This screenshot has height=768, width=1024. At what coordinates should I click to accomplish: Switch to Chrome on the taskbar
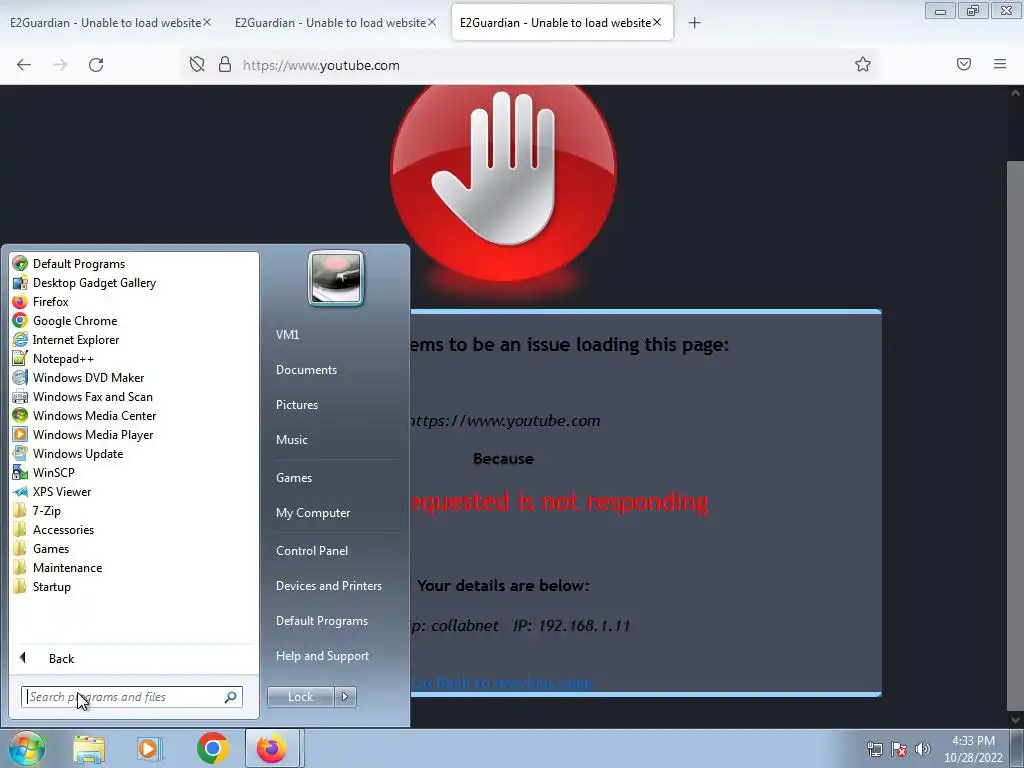(212, 748)
